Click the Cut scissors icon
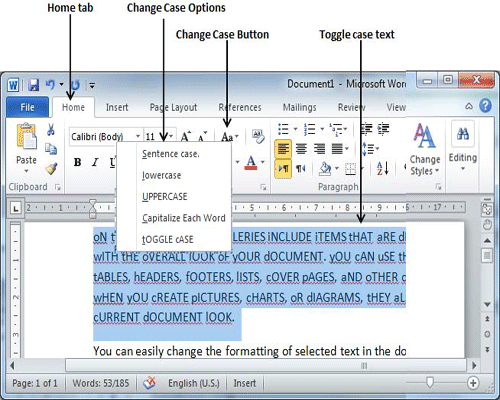This screenshot has height=400, width=500. pos(51,129)
